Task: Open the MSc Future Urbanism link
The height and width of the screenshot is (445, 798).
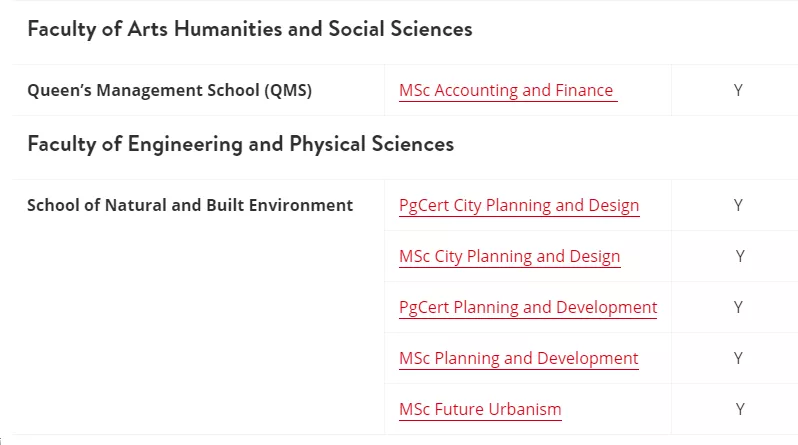Action: pyautogui.click(x=480, y=409)
